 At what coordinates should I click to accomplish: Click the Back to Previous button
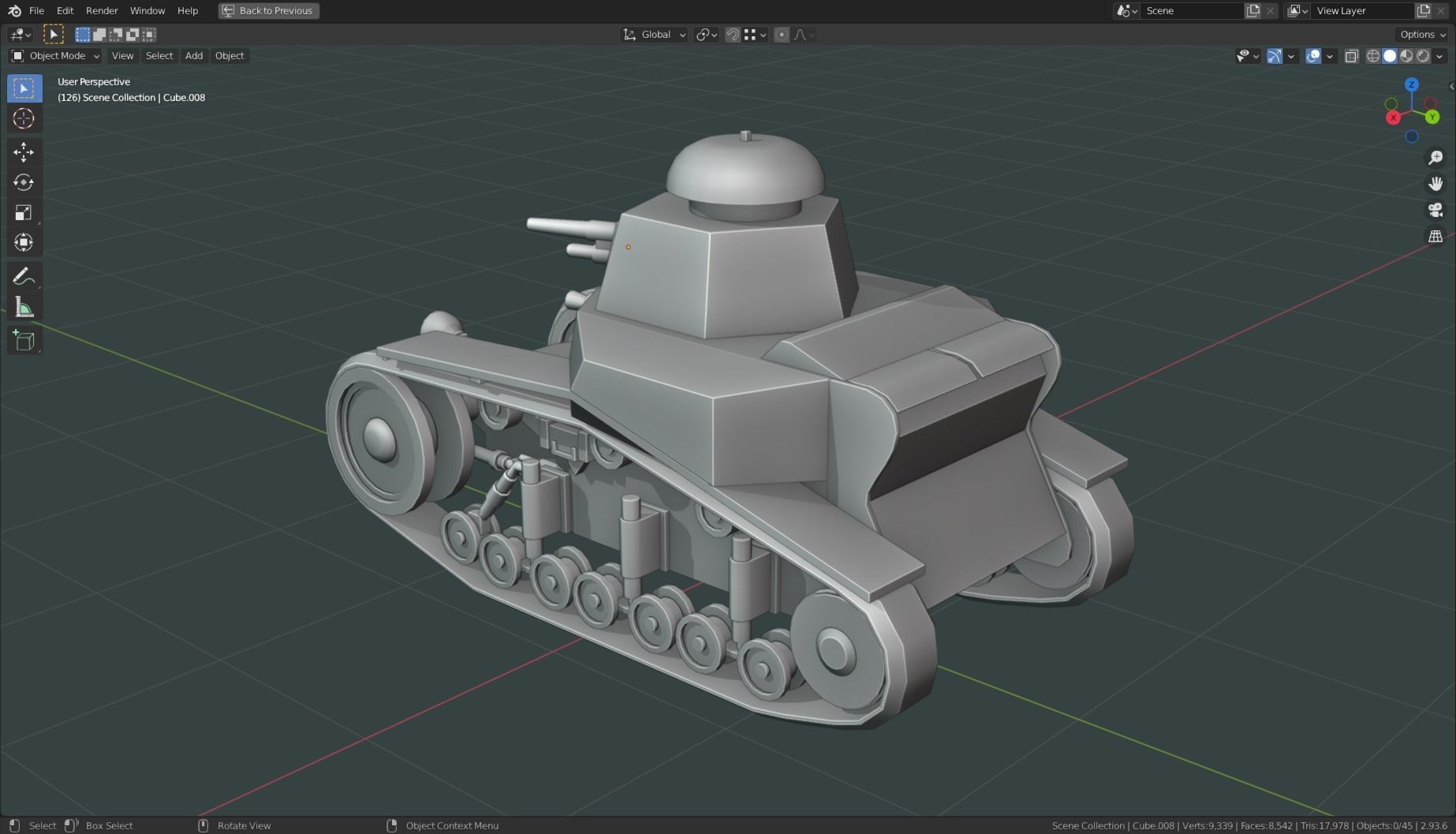269,10
